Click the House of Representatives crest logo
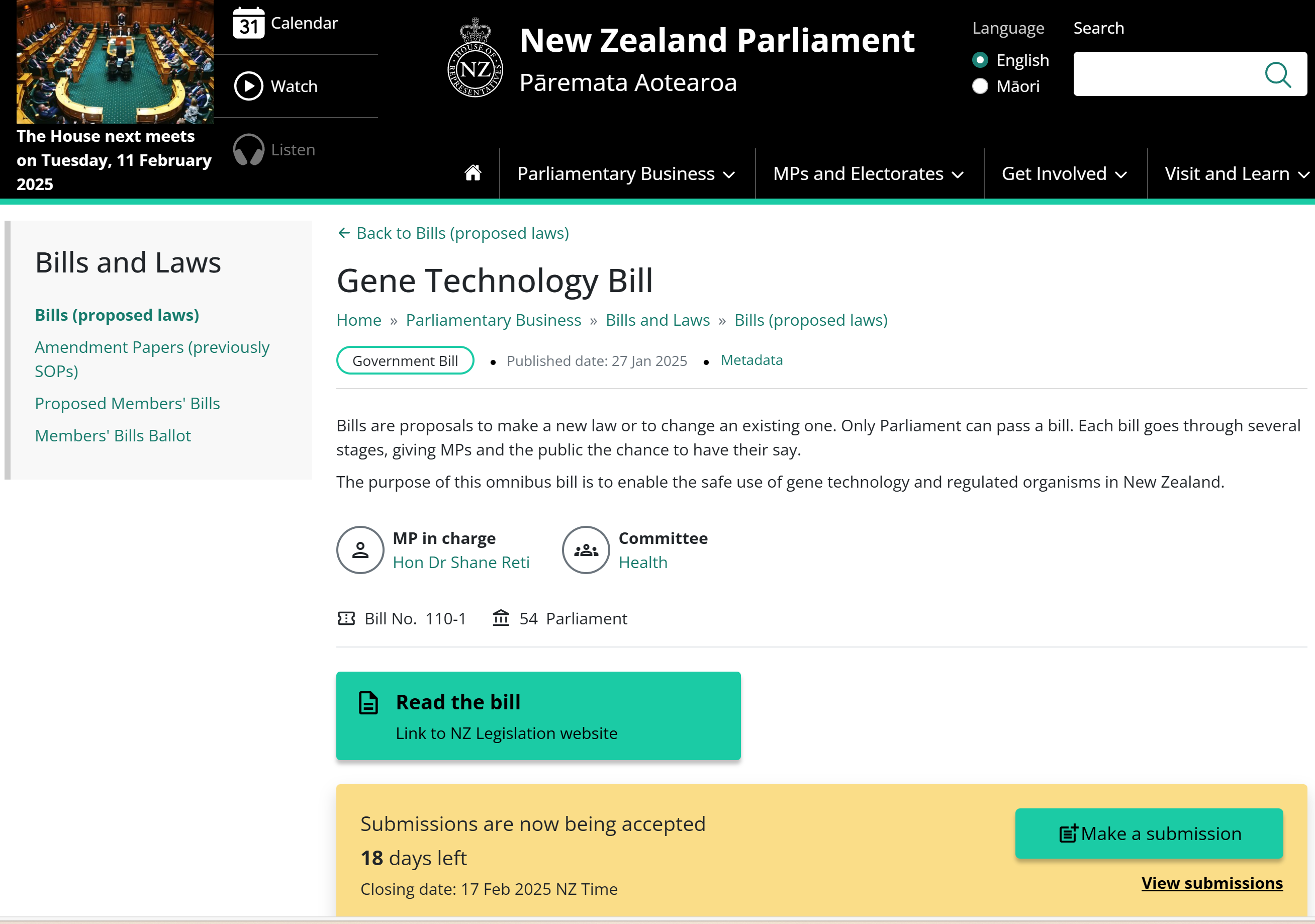 tap(475, 57)
